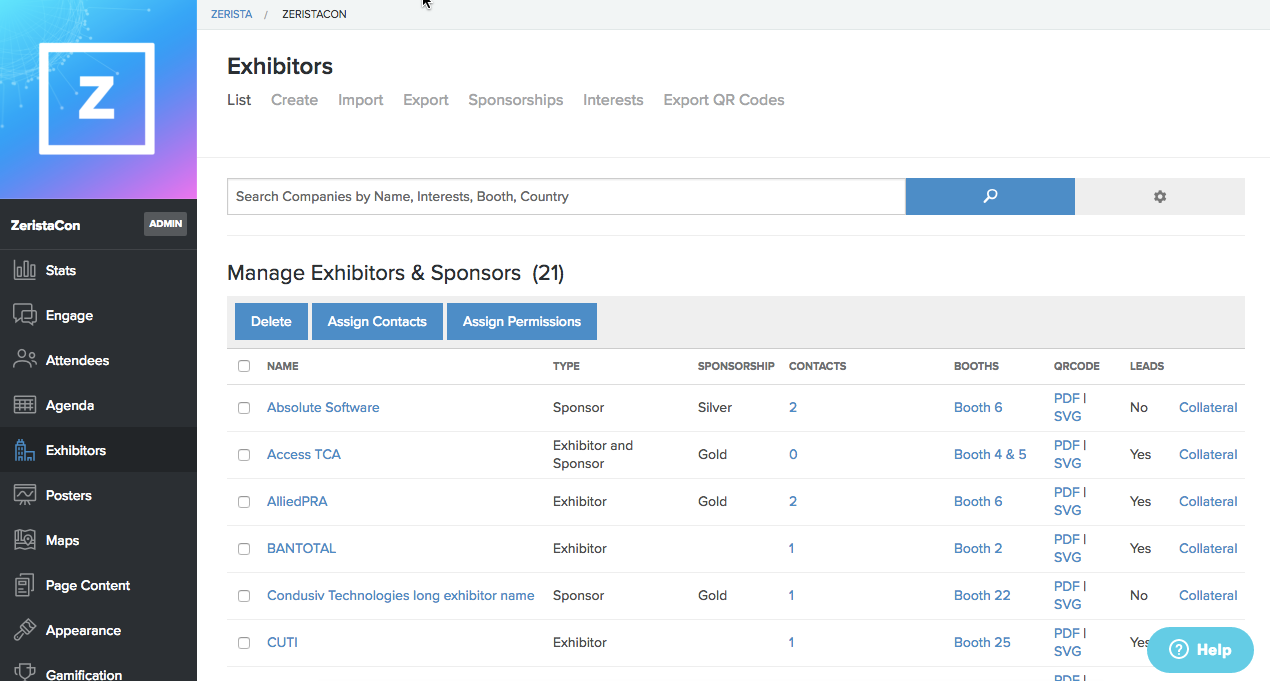Image resolution: width=1270 pixels, height=681 pixels.
Task: Open the Export tab
Action: [x=425, y=100]
